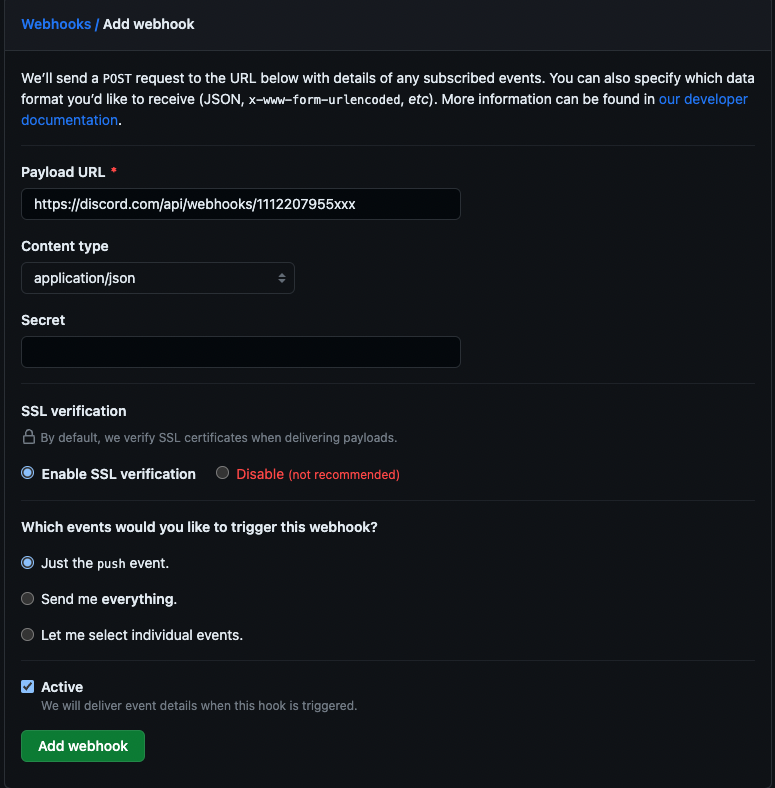This screenshot has width=775, height=788.
Task: Choose Just the push event
Action: pyautogui.click(x=28, y=563)
